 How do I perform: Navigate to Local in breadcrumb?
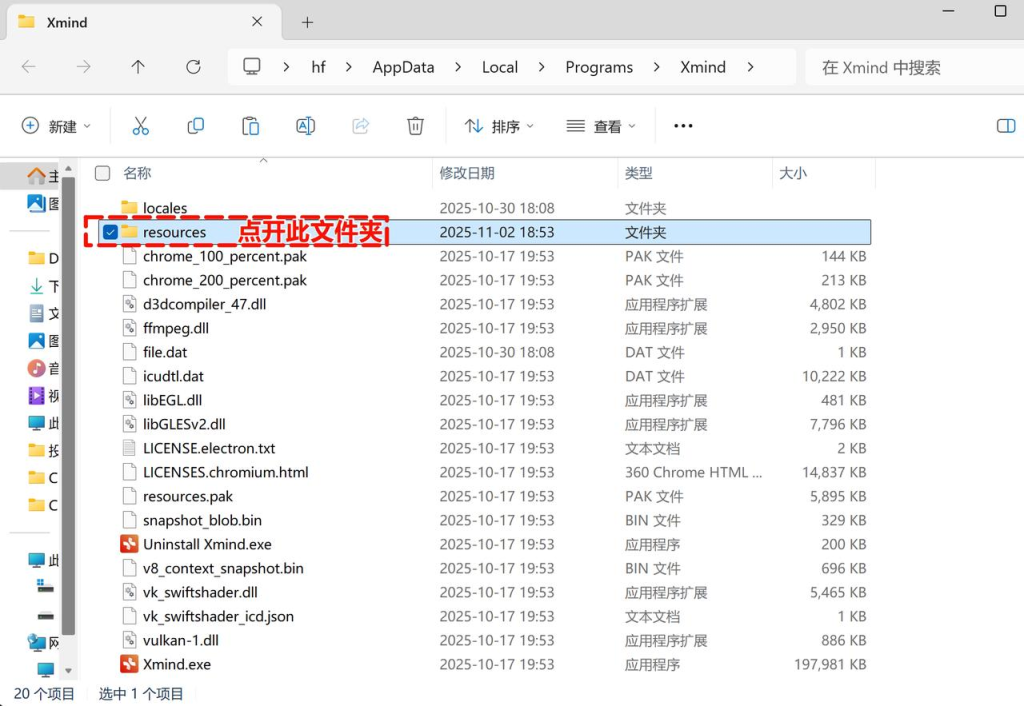(x=500, y=67)
